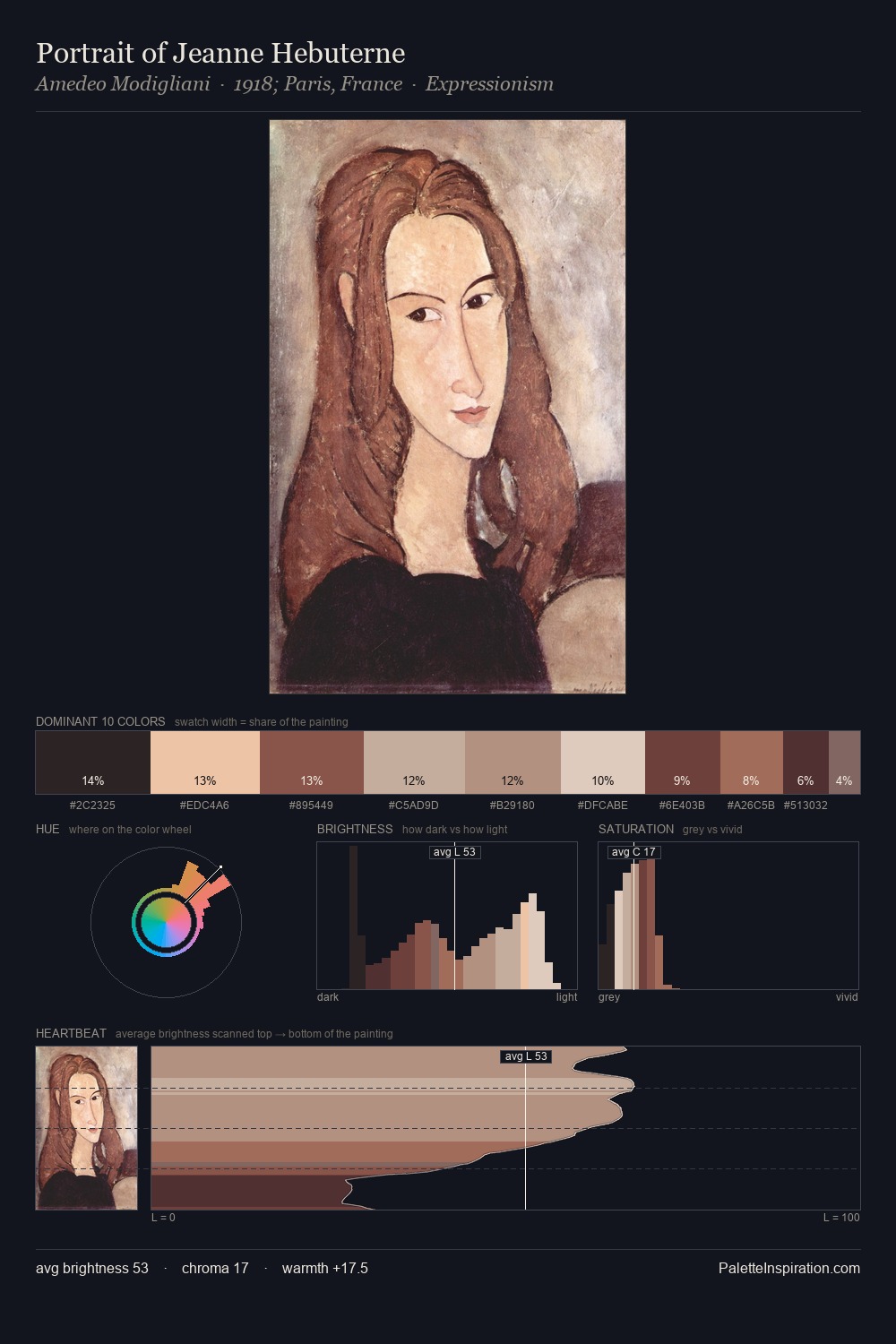Click the HUE section heading
896x1344 pixels.
pos(47,829)
